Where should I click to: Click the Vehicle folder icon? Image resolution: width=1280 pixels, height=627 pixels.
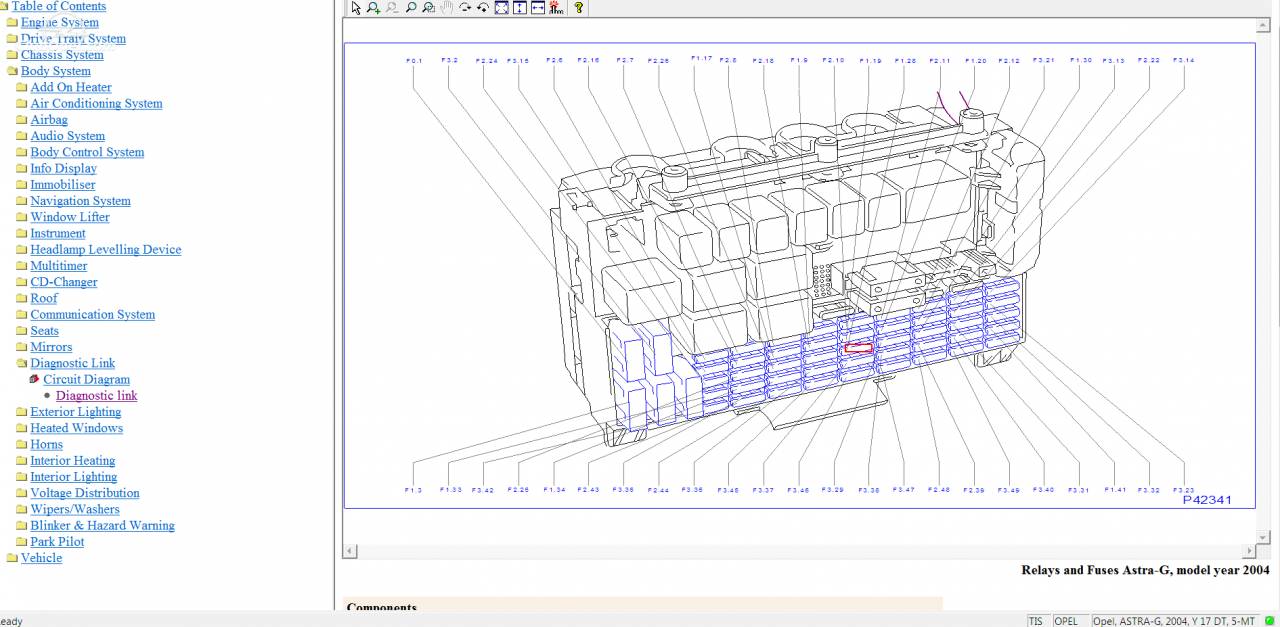click(x=12, y=558)
